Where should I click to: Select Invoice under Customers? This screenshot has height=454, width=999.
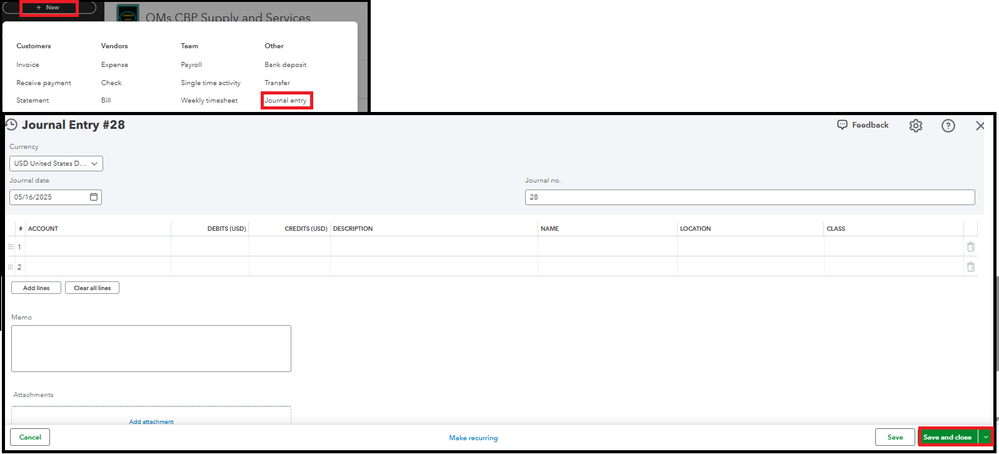[x=28, y=64]
